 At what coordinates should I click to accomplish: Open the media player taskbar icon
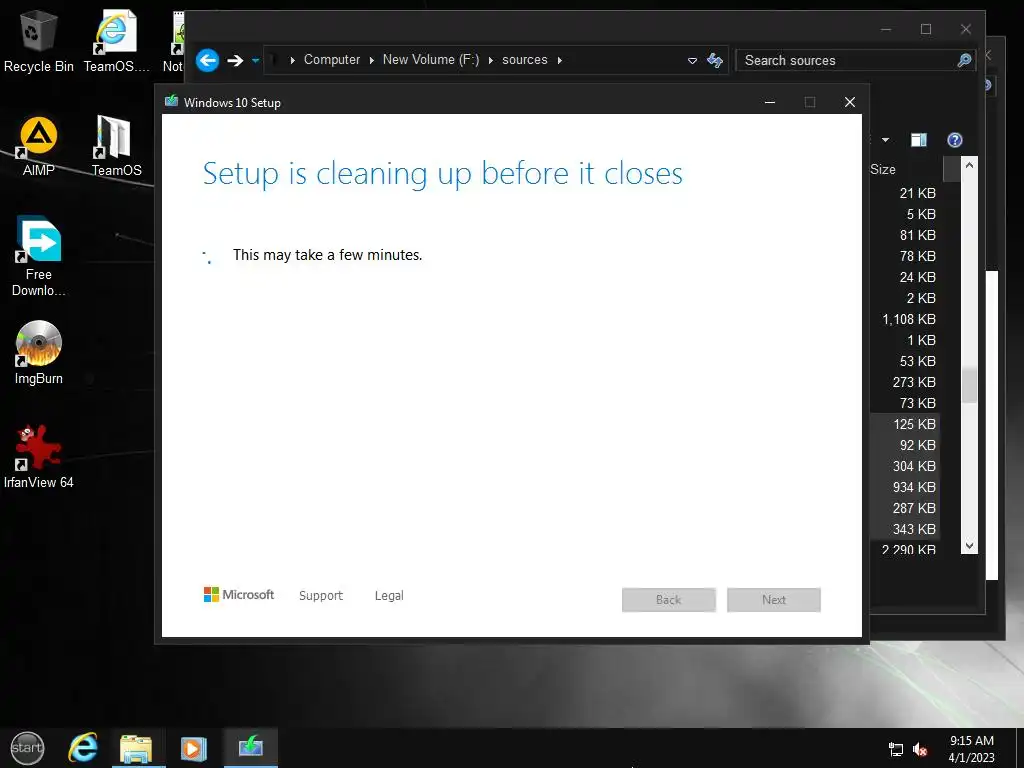coord(193,748)
